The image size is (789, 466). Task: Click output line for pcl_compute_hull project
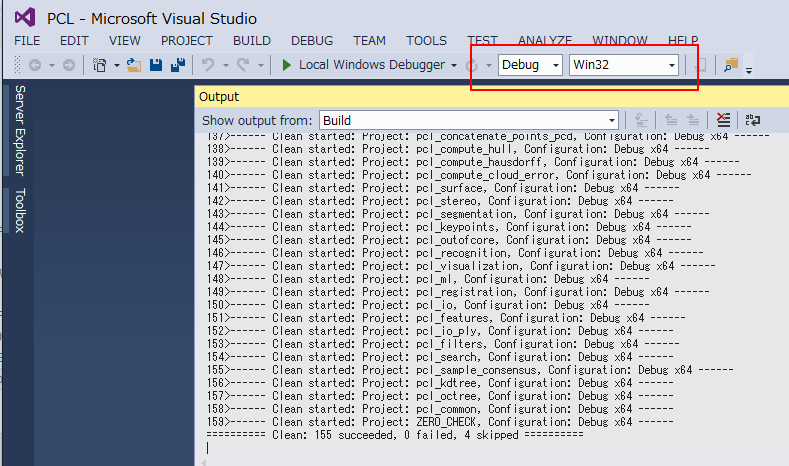pyautogui.click(x=457, y=149)
